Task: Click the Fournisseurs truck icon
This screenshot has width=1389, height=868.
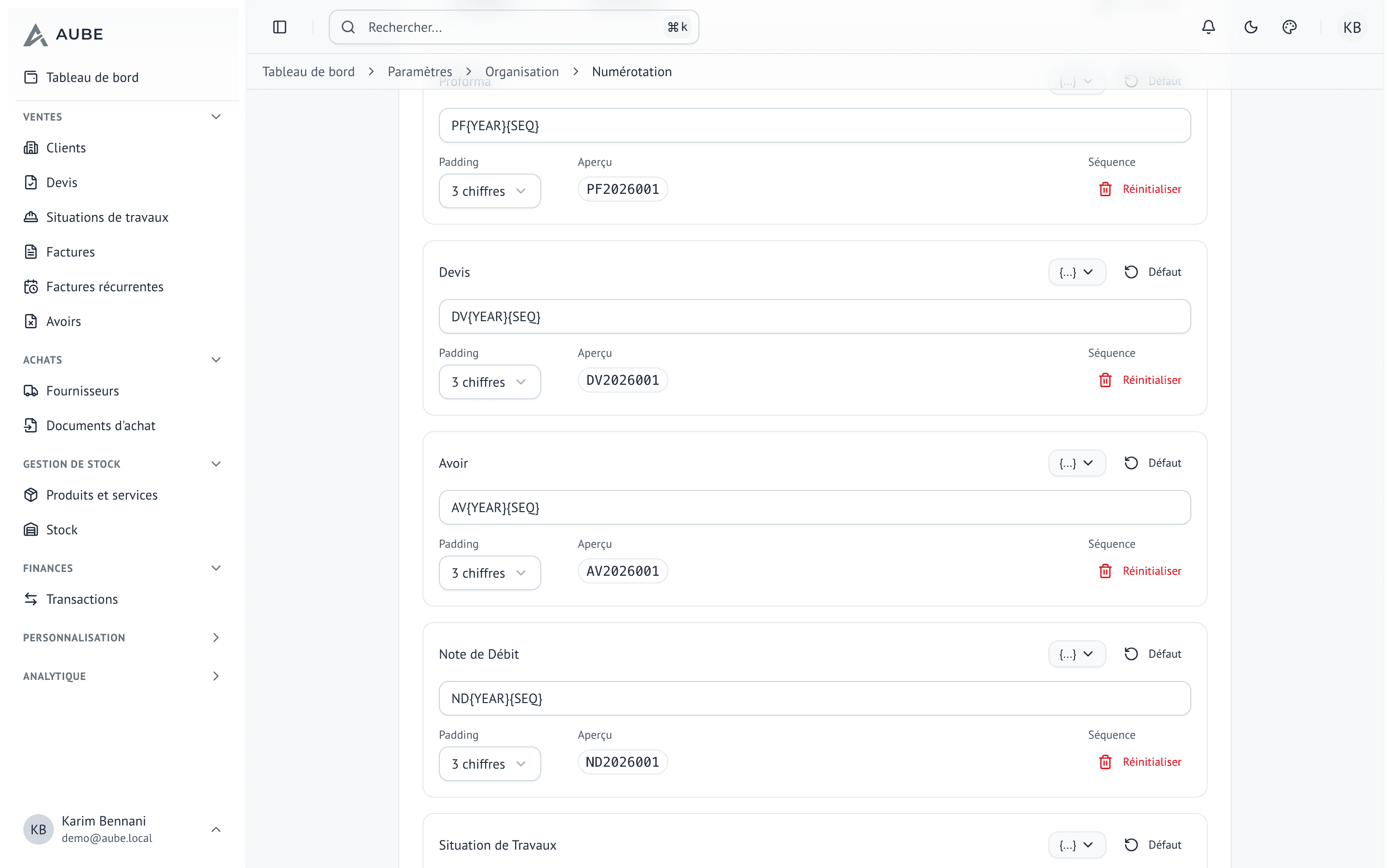Action: pyautogui.click(x=31, y=391)
